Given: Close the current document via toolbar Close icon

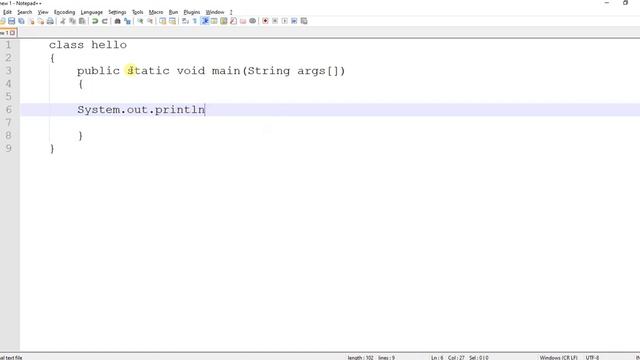Looking at the screenshot, I should (x=31, y=21).
